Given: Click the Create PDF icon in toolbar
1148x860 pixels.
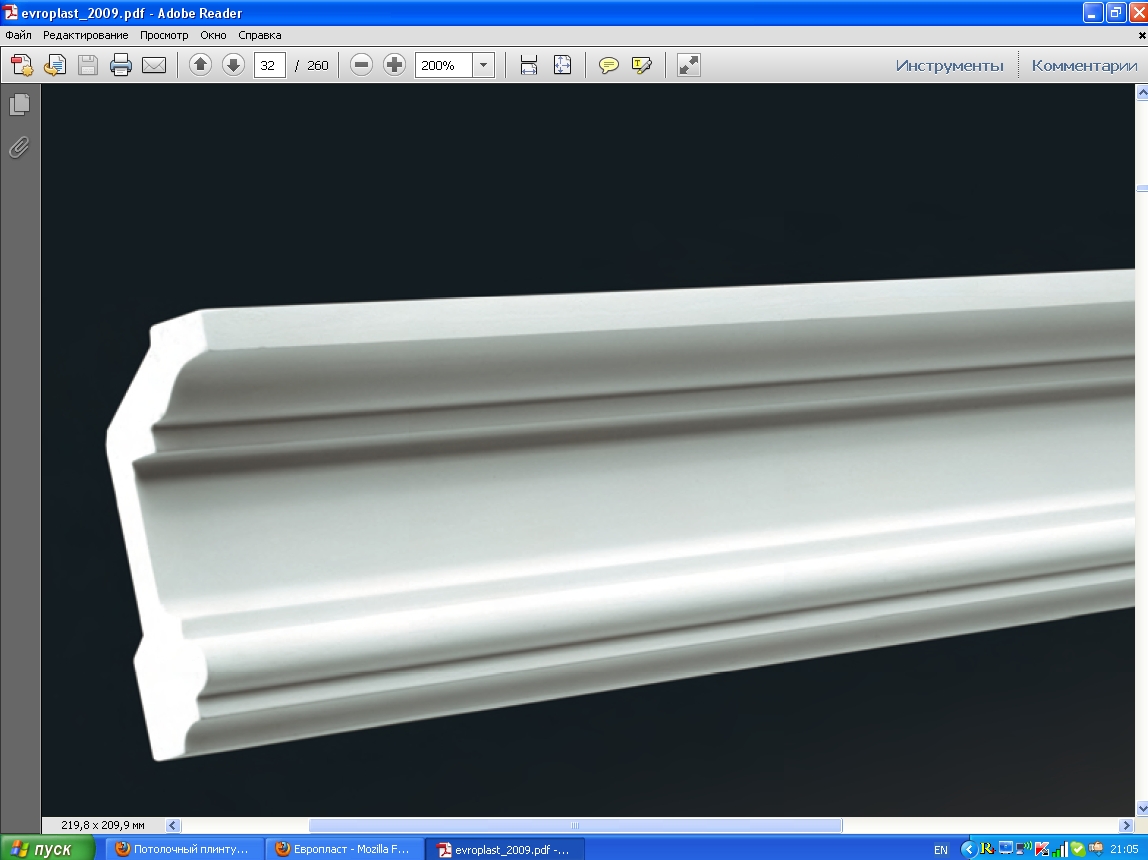Looking at the screenshot, I should coord(22,65).
